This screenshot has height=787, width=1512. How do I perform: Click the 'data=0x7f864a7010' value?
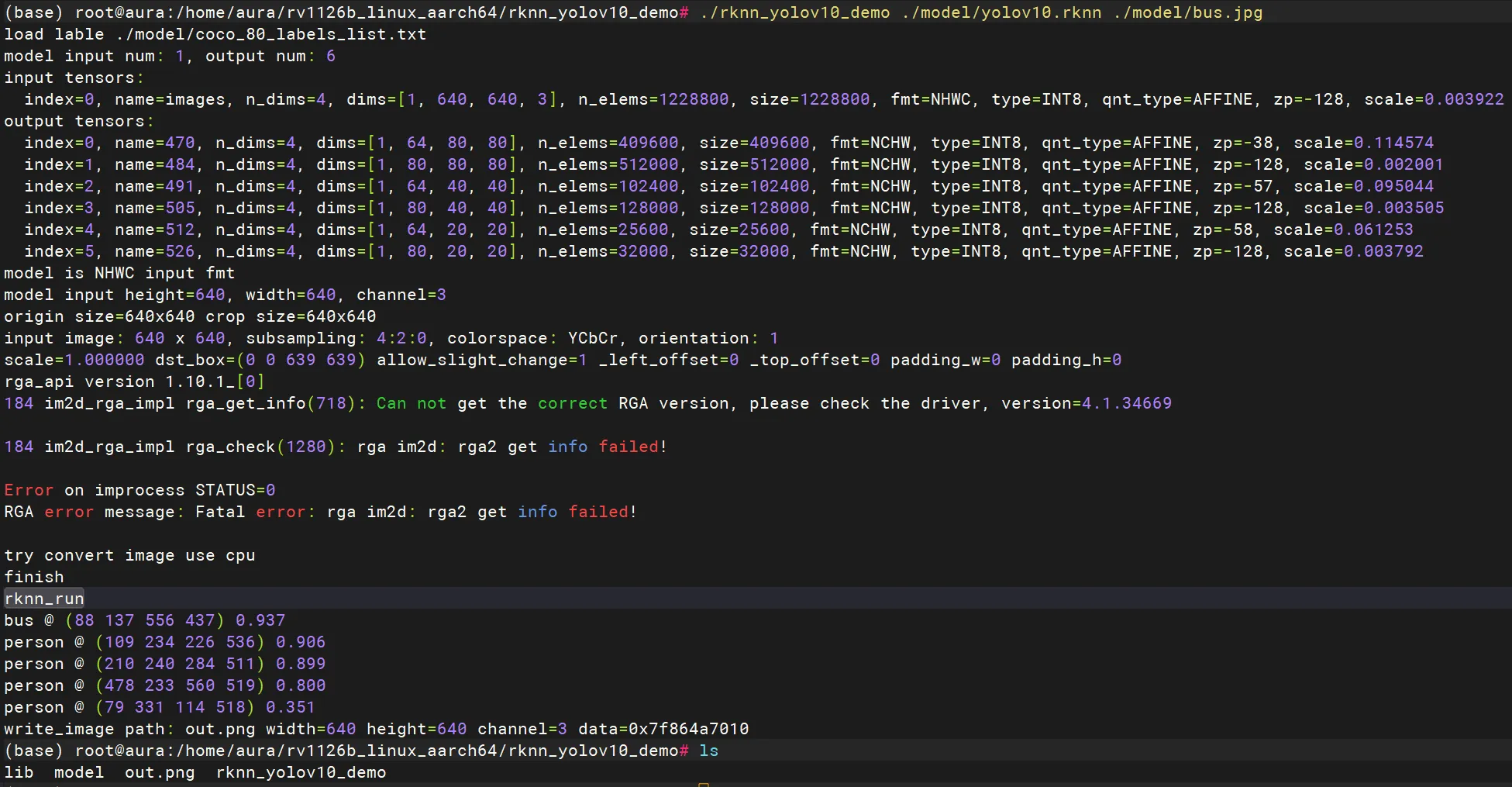pyautogui.click(x=663, y=729)
